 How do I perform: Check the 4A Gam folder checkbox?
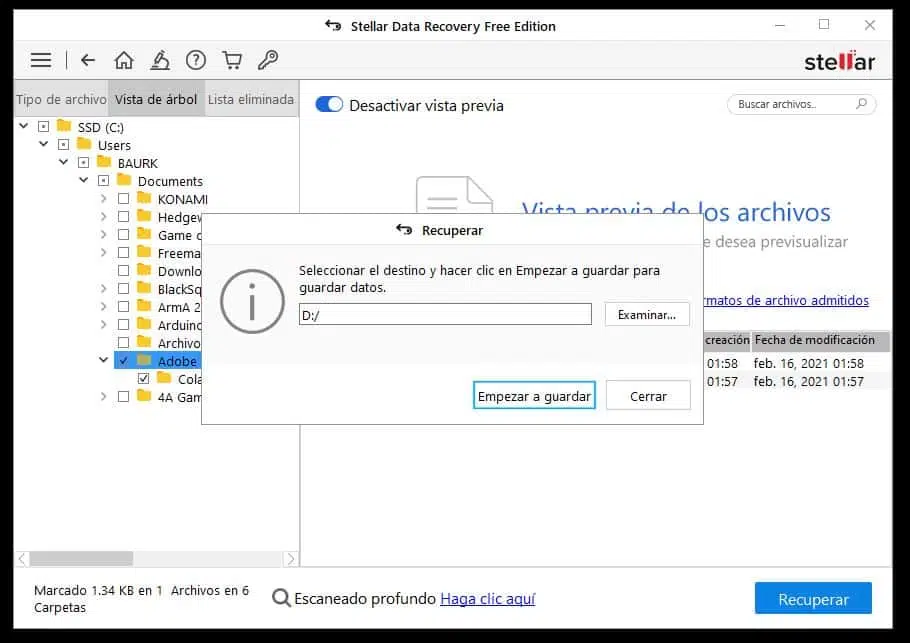(x=123, y=396)
